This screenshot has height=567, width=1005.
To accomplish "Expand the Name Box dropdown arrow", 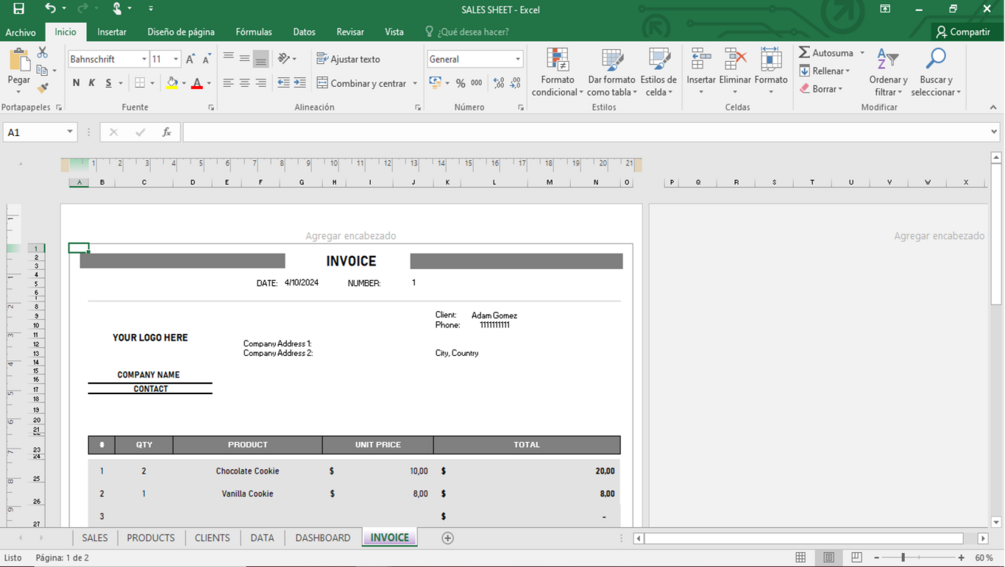I will coord(70,132).
